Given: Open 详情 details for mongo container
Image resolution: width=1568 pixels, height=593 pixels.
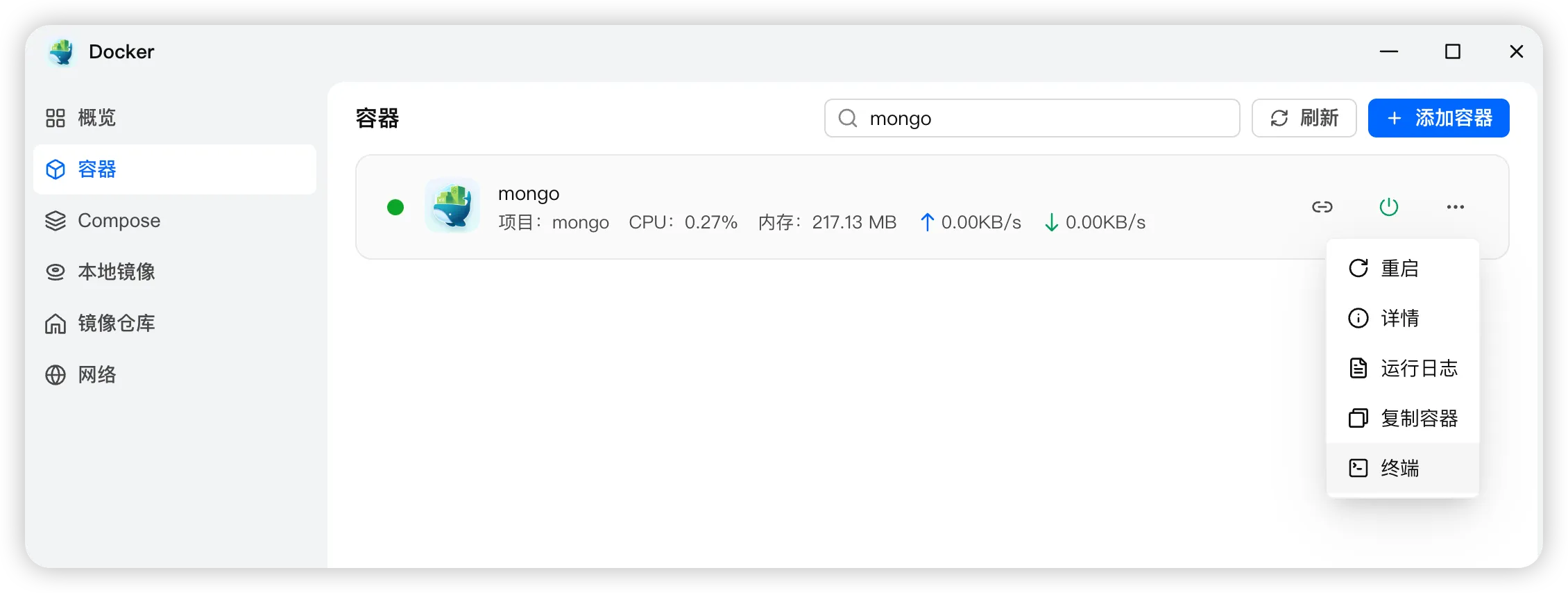Looking at the screenshot, I should pos(1402,318).
